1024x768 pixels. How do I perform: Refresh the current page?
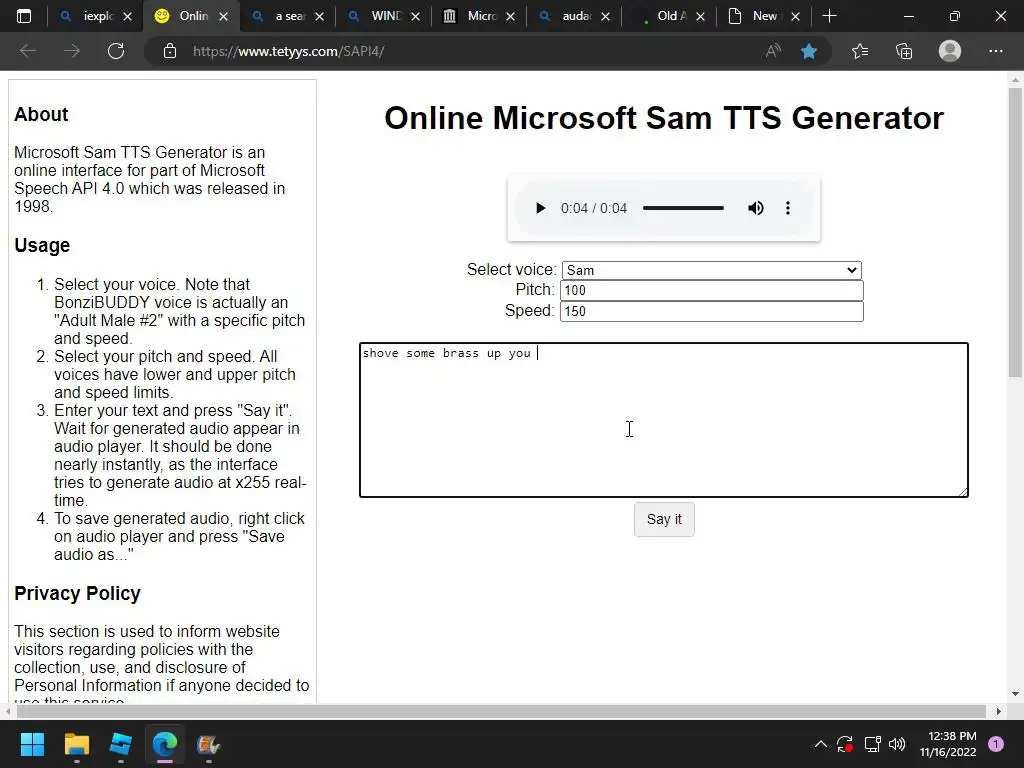[x=116, y=51]
